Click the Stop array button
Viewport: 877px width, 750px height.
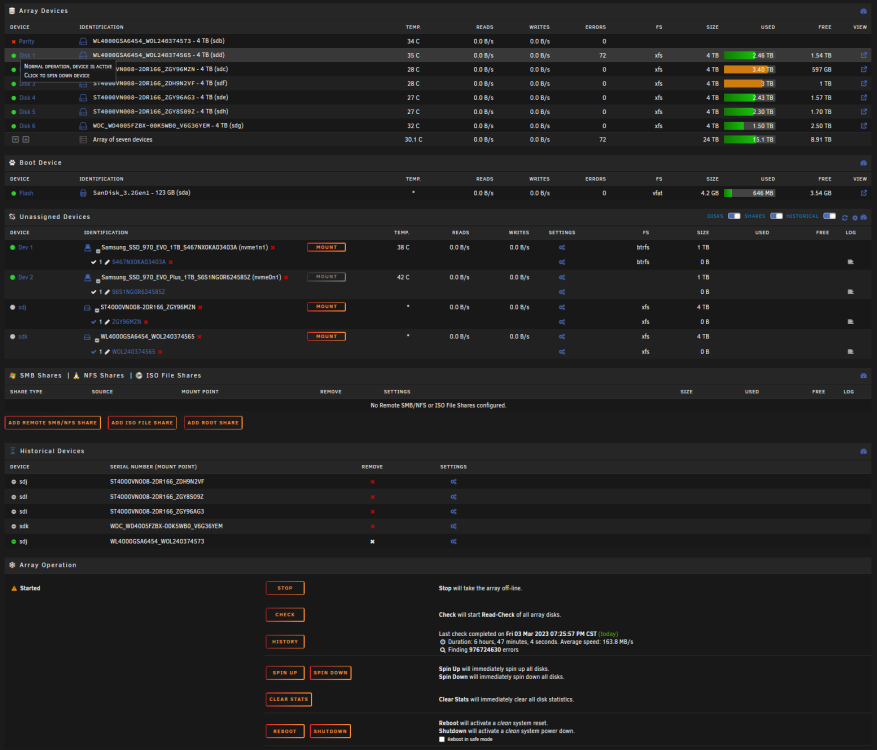tap(285, 588)
